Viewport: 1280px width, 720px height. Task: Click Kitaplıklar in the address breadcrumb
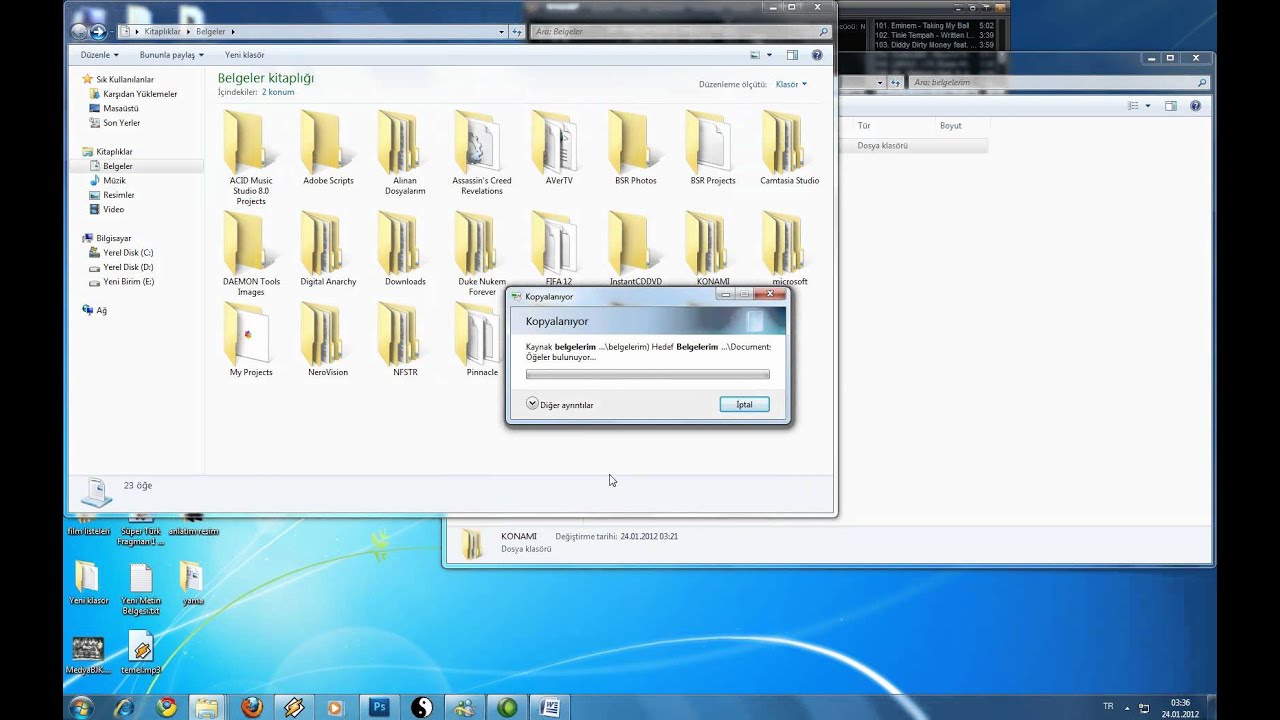[162, 32]
